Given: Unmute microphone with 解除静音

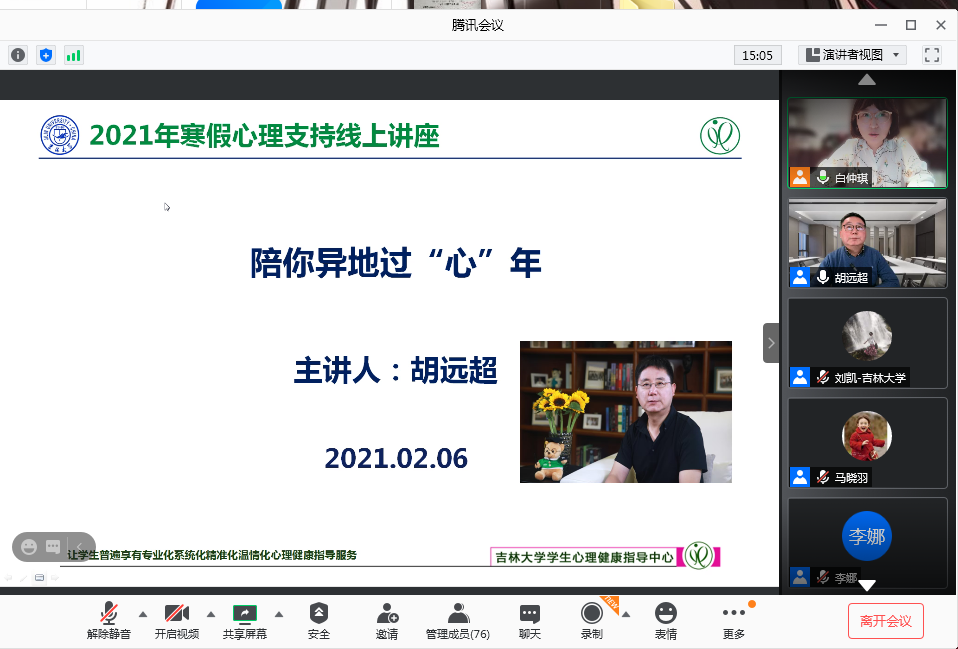Looking at the screenshot, I should tap(108, 621).
